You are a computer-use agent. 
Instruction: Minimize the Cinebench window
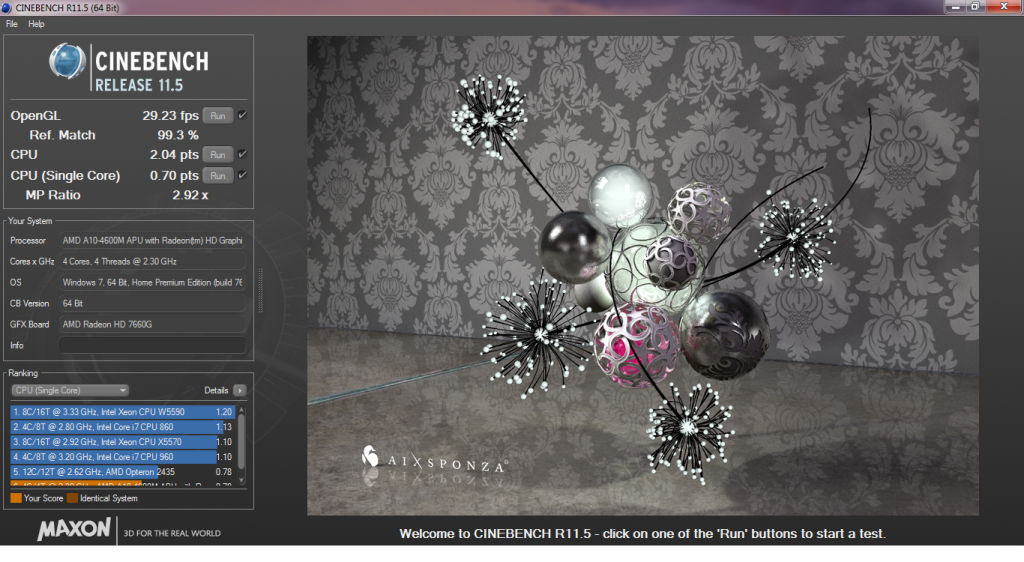pyautogui.click(x=955, y=7)
